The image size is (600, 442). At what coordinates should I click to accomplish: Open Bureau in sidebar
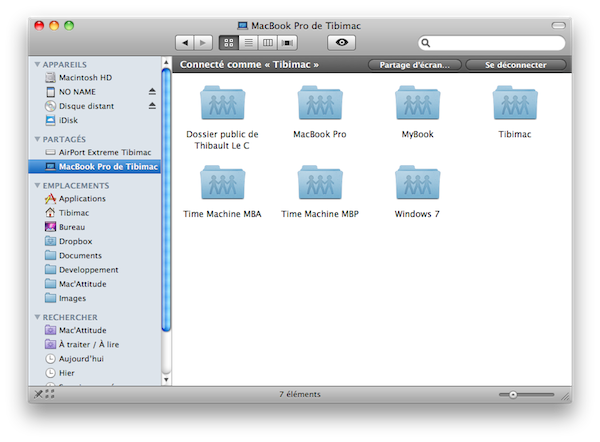pyautogui.click(x=95, y=227)
